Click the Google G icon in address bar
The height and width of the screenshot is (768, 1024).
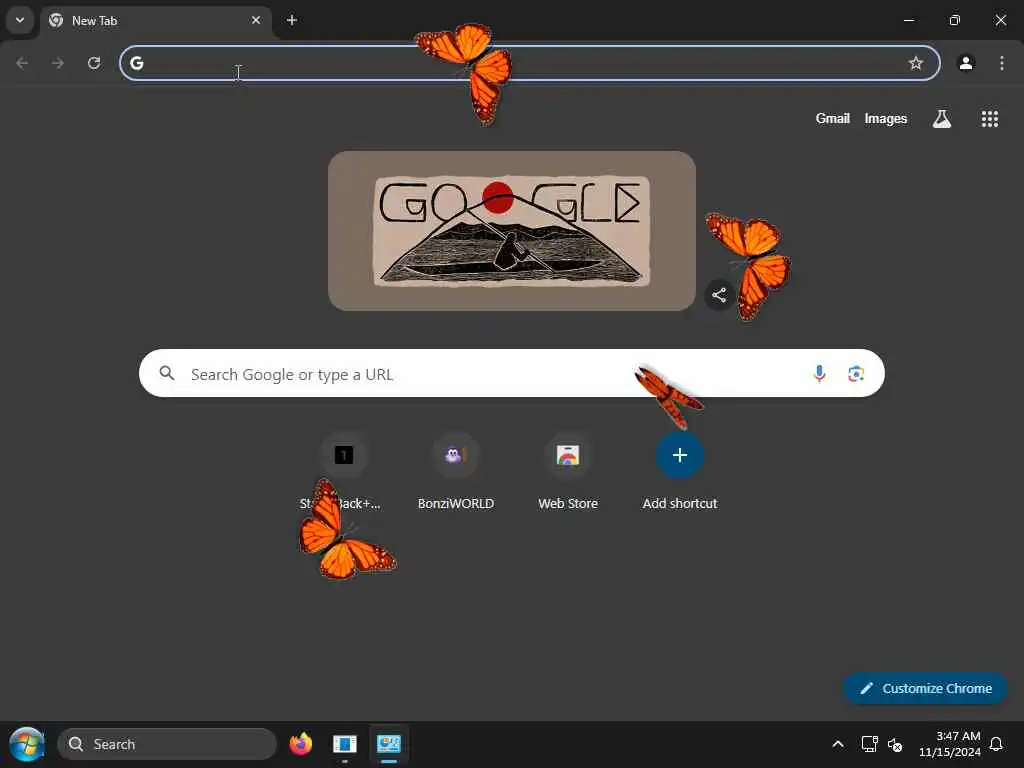(x=136, y=63)
